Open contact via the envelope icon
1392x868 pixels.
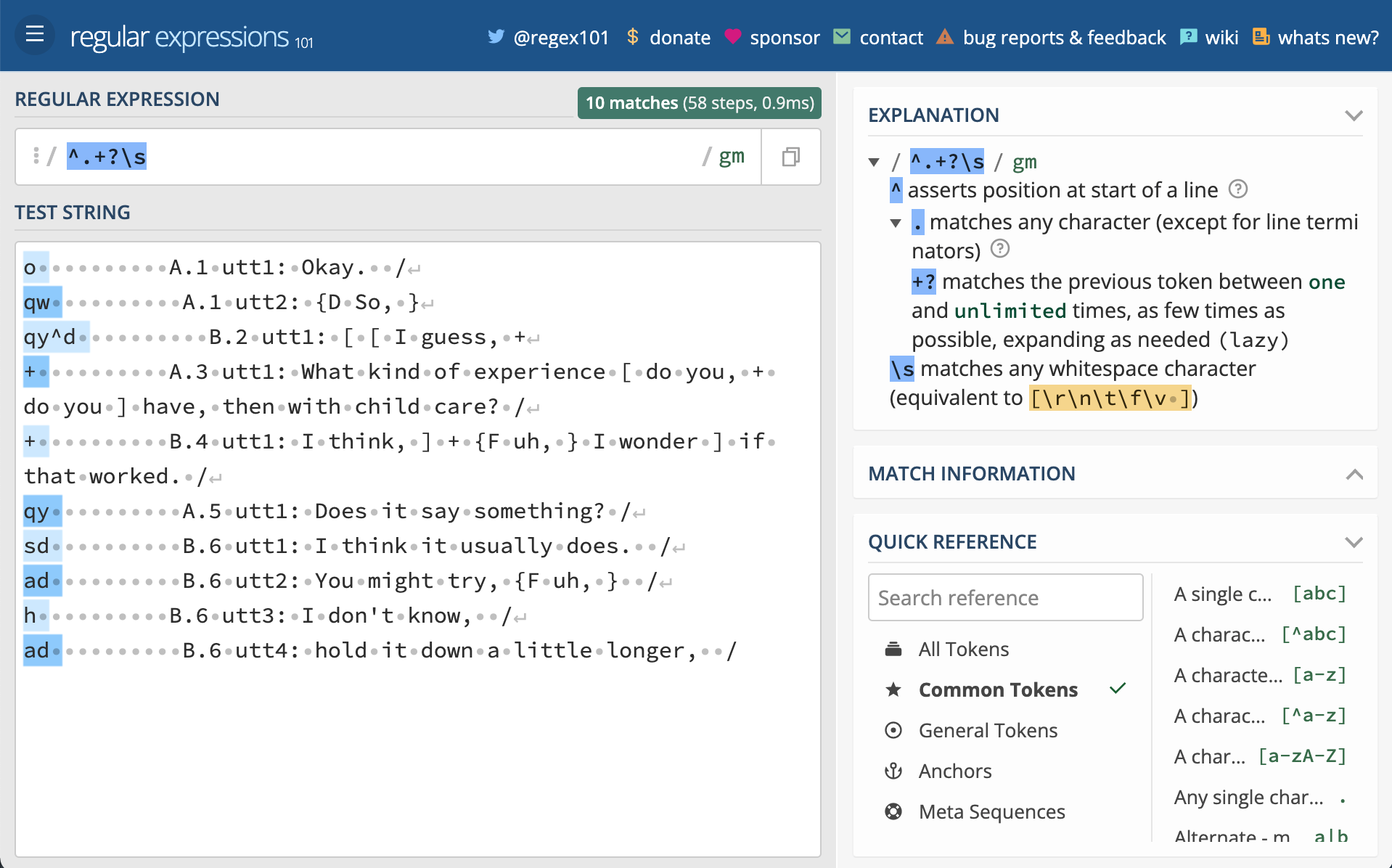point(842,36)
